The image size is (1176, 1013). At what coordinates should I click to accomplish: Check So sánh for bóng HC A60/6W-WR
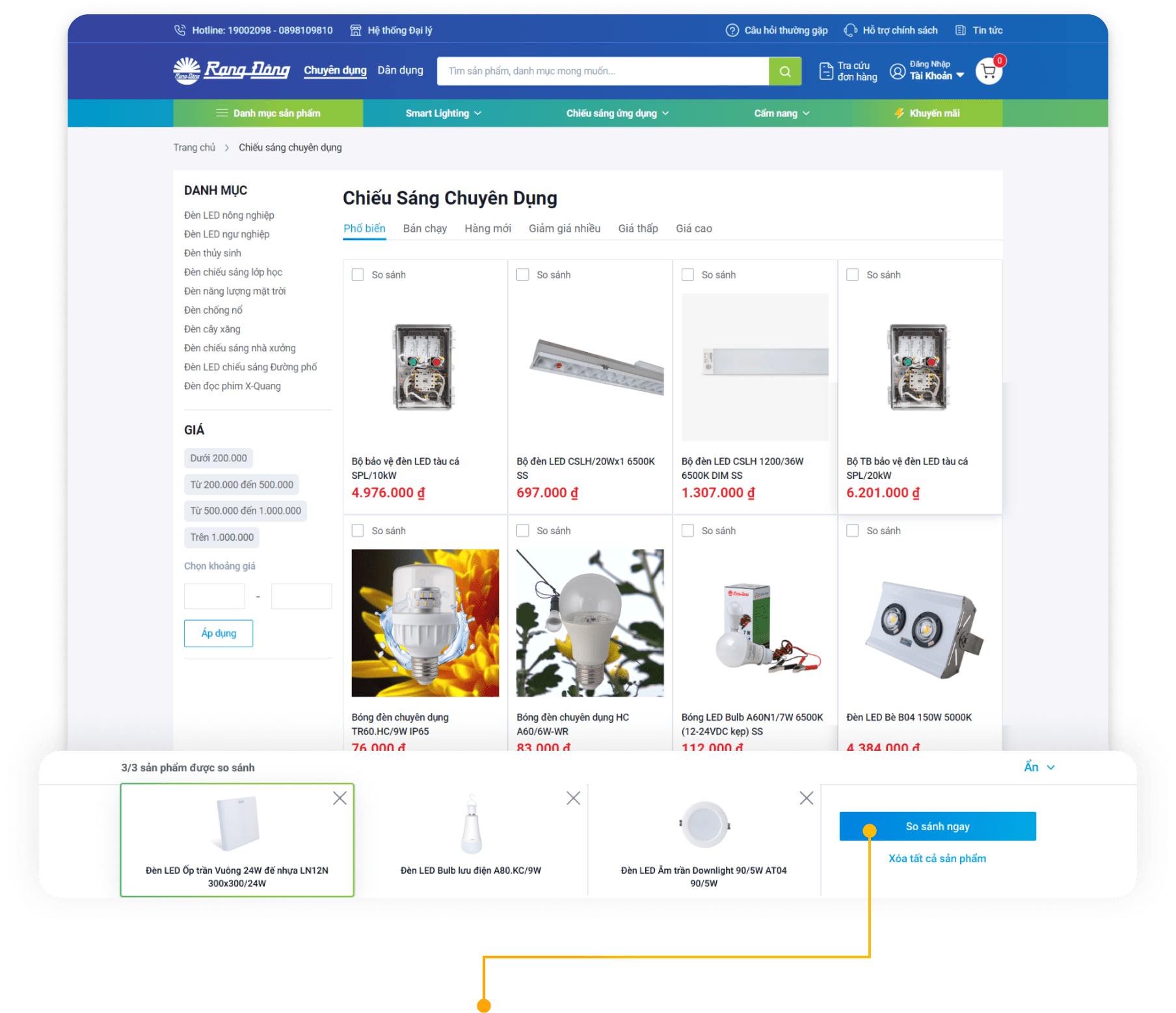point(523,531)
